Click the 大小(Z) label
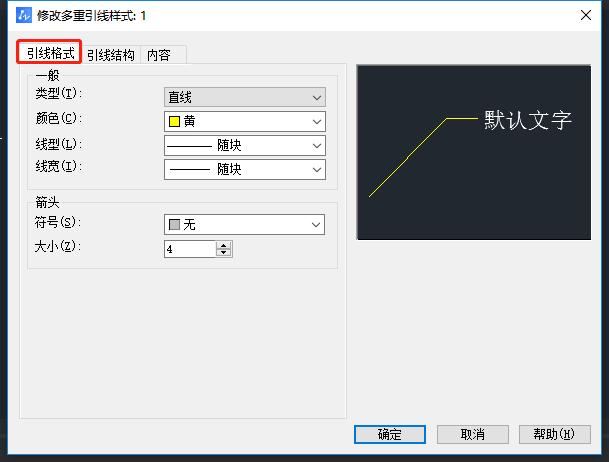This screenshot has width=609, height=462. point(58,246)
